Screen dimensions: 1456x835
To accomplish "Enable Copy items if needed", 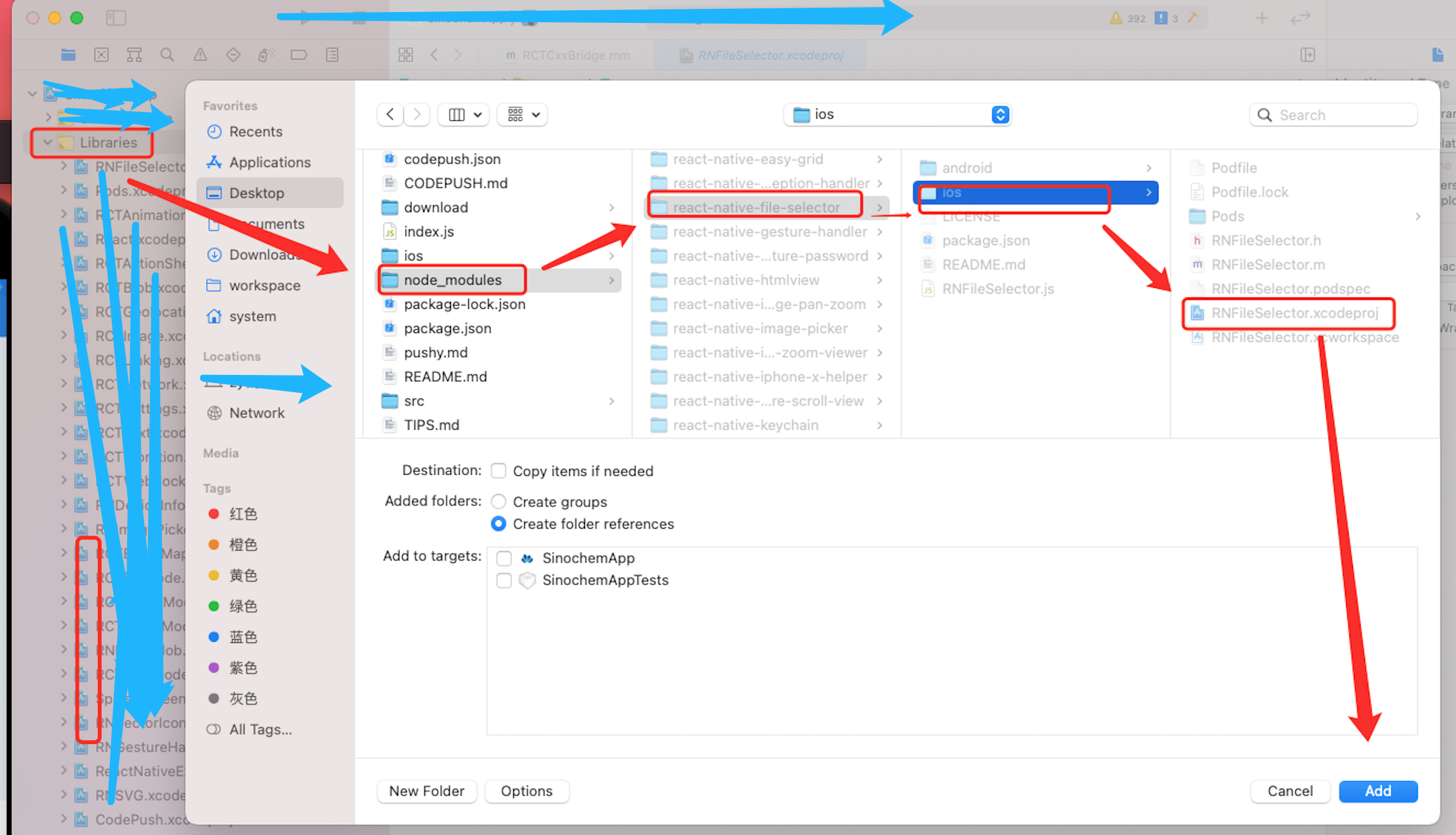I will tap(499, 471).
